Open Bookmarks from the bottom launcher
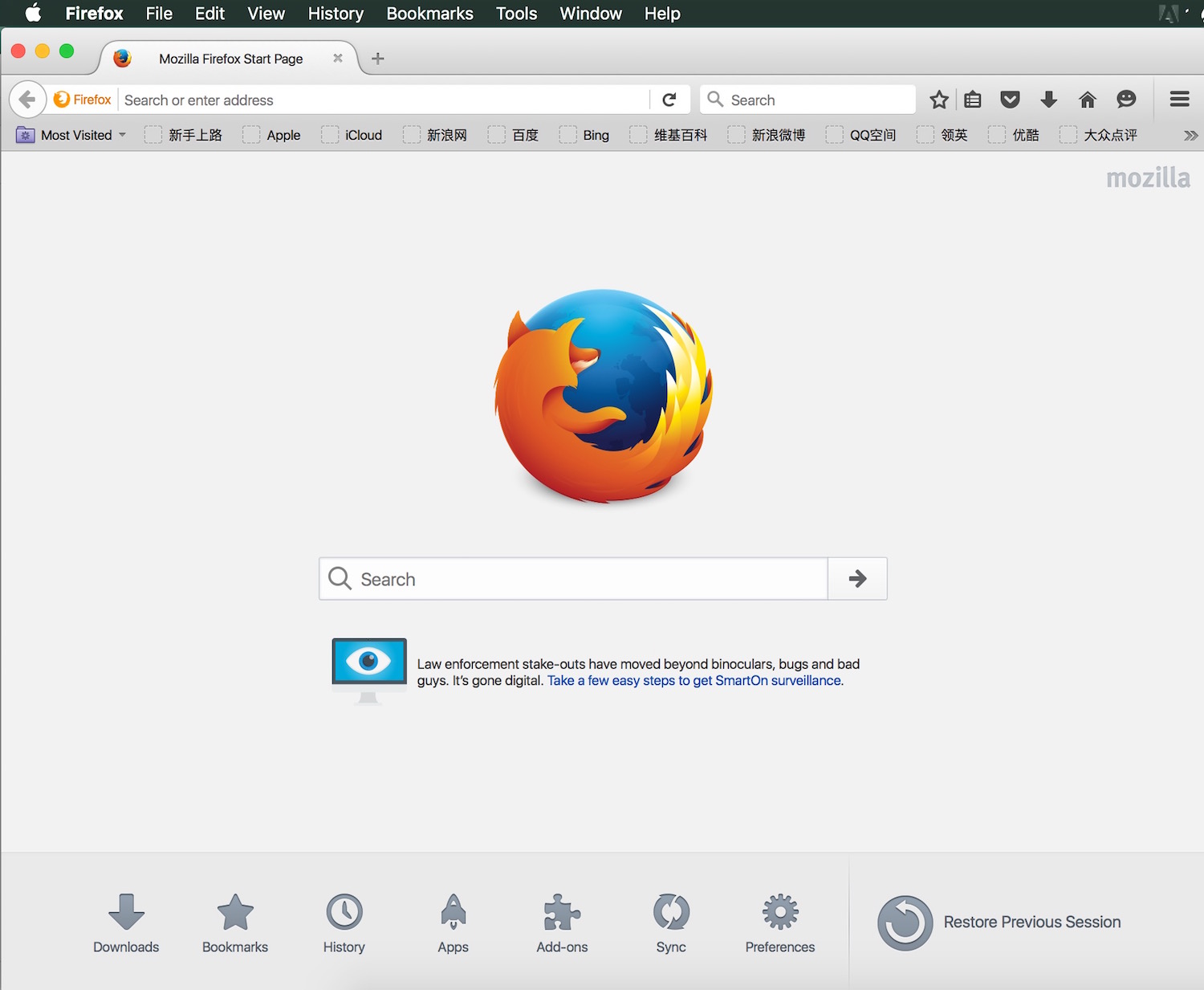The width and height of the screenshot is (1204, 990). pos(235,923)
